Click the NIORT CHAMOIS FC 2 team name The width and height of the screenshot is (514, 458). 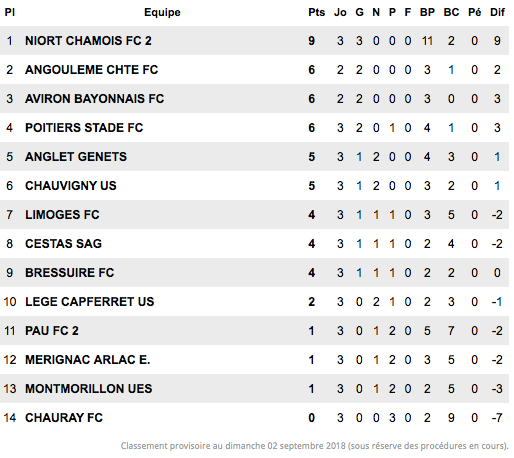88,41
